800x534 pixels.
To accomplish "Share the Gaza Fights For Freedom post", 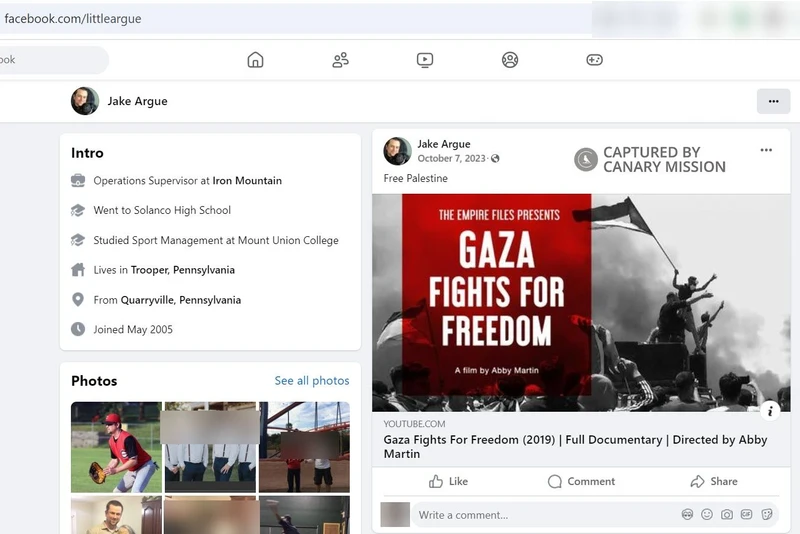I will [x=713, y=481].
